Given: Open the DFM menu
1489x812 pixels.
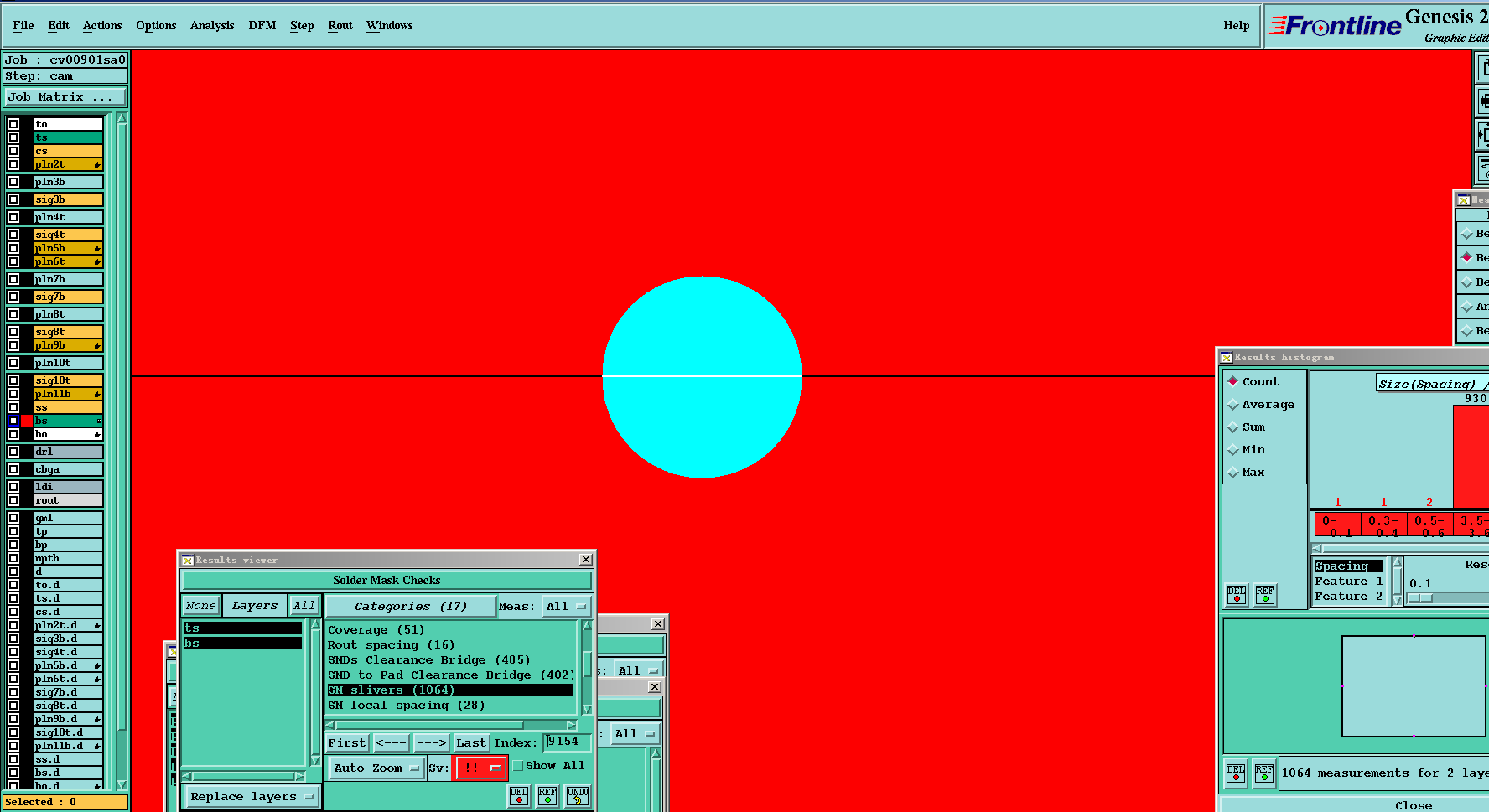Looking at the screenshot, I should (262, 25).
